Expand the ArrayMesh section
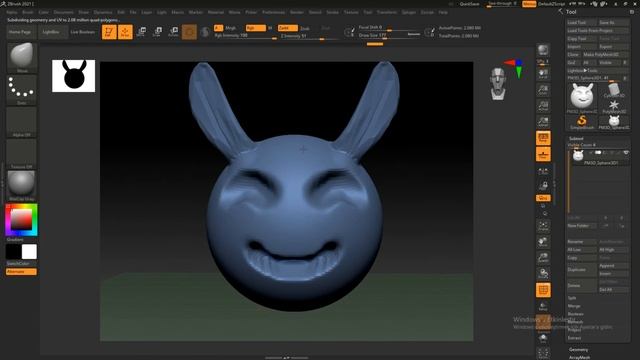Viewport: 640px width, 360px height. 580,357
